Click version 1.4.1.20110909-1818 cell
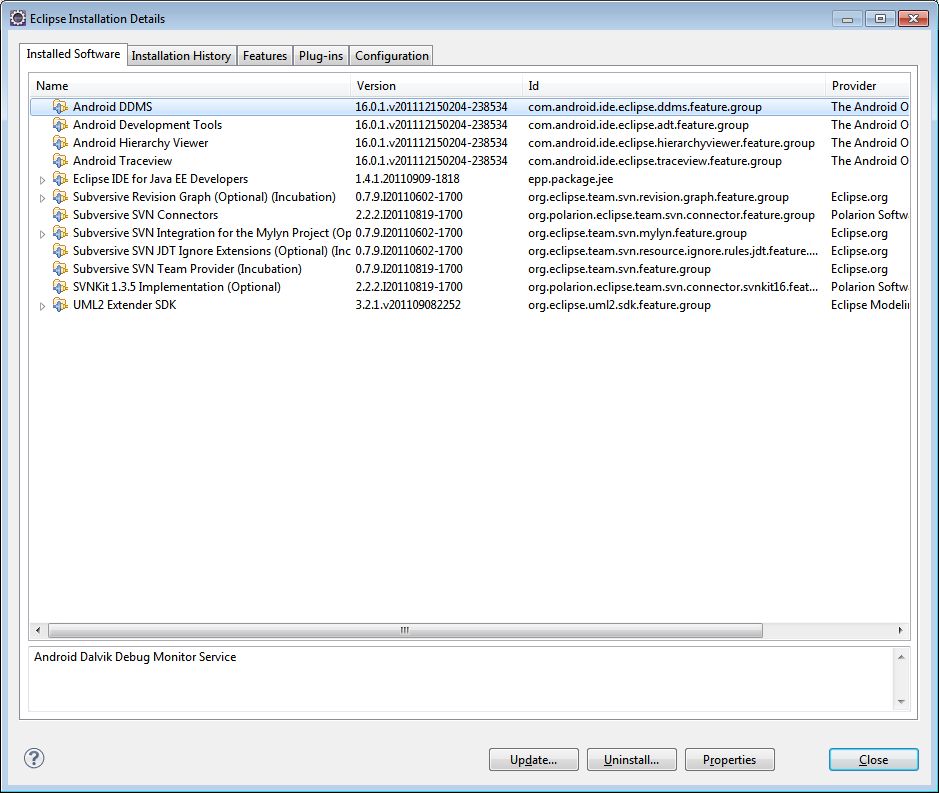 point(407,178)
